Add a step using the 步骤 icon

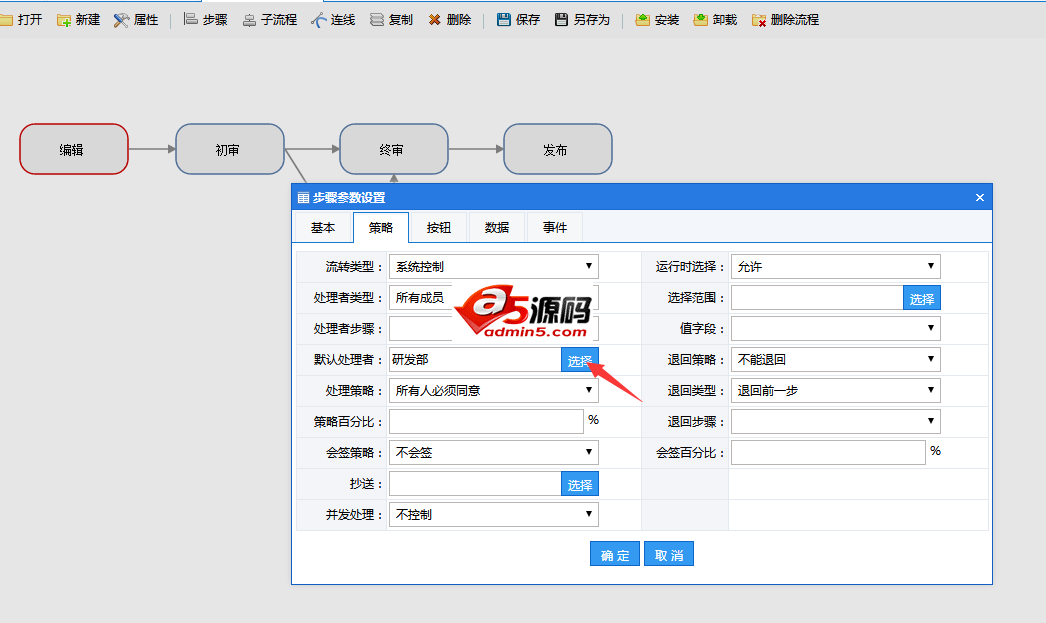[205, 19]
